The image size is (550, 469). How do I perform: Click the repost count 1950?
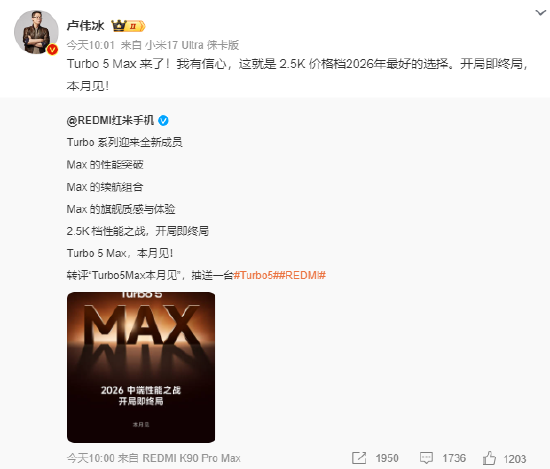pos(387,458)
